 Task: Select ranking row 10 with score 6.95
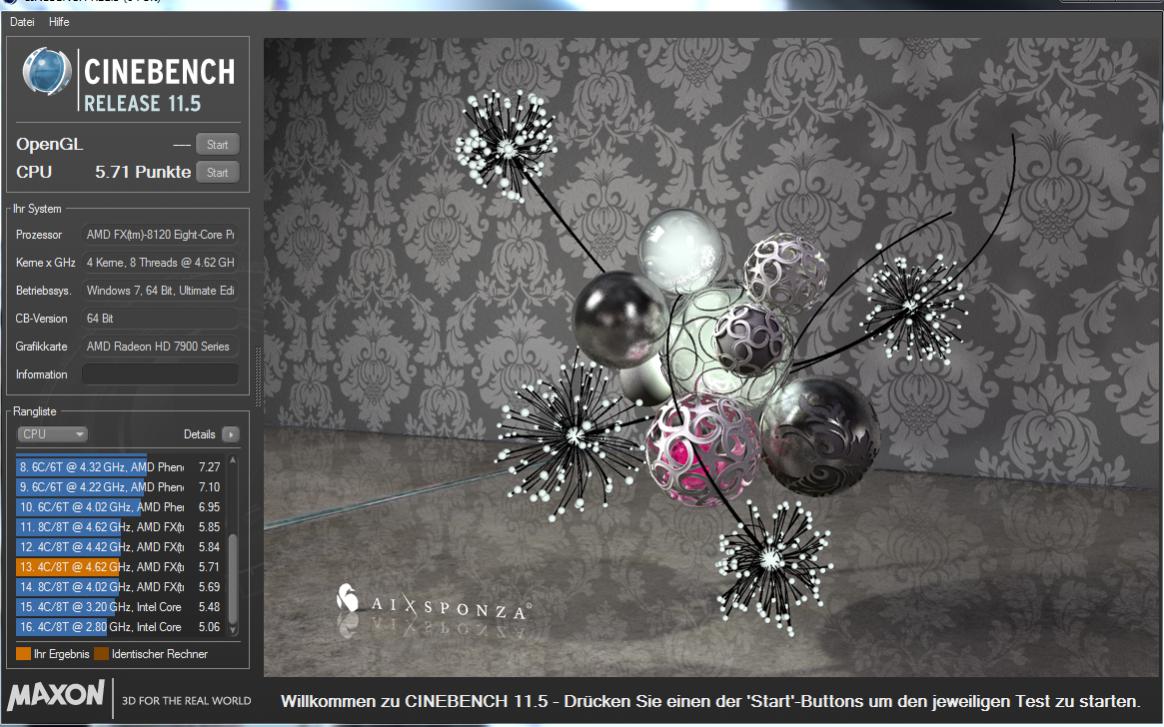click(120, 507)
